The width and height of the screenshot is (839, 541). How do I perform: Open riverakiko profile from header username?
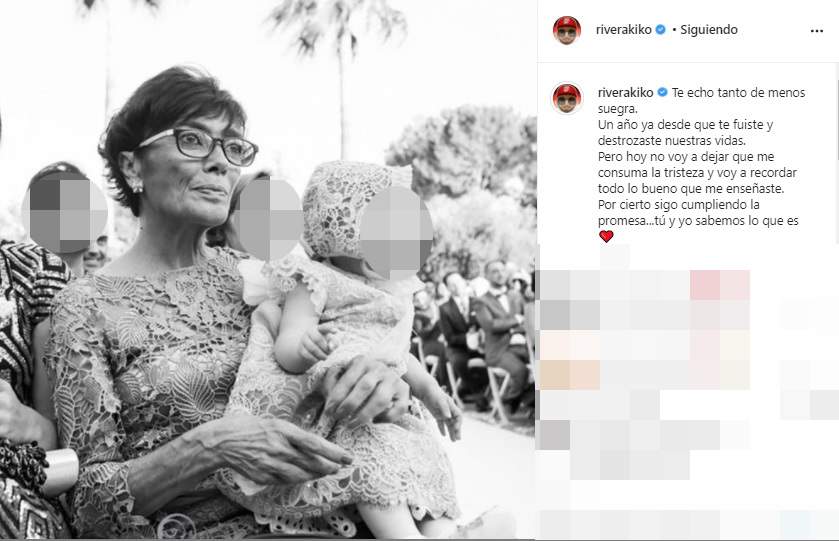(x=623, y=30)
